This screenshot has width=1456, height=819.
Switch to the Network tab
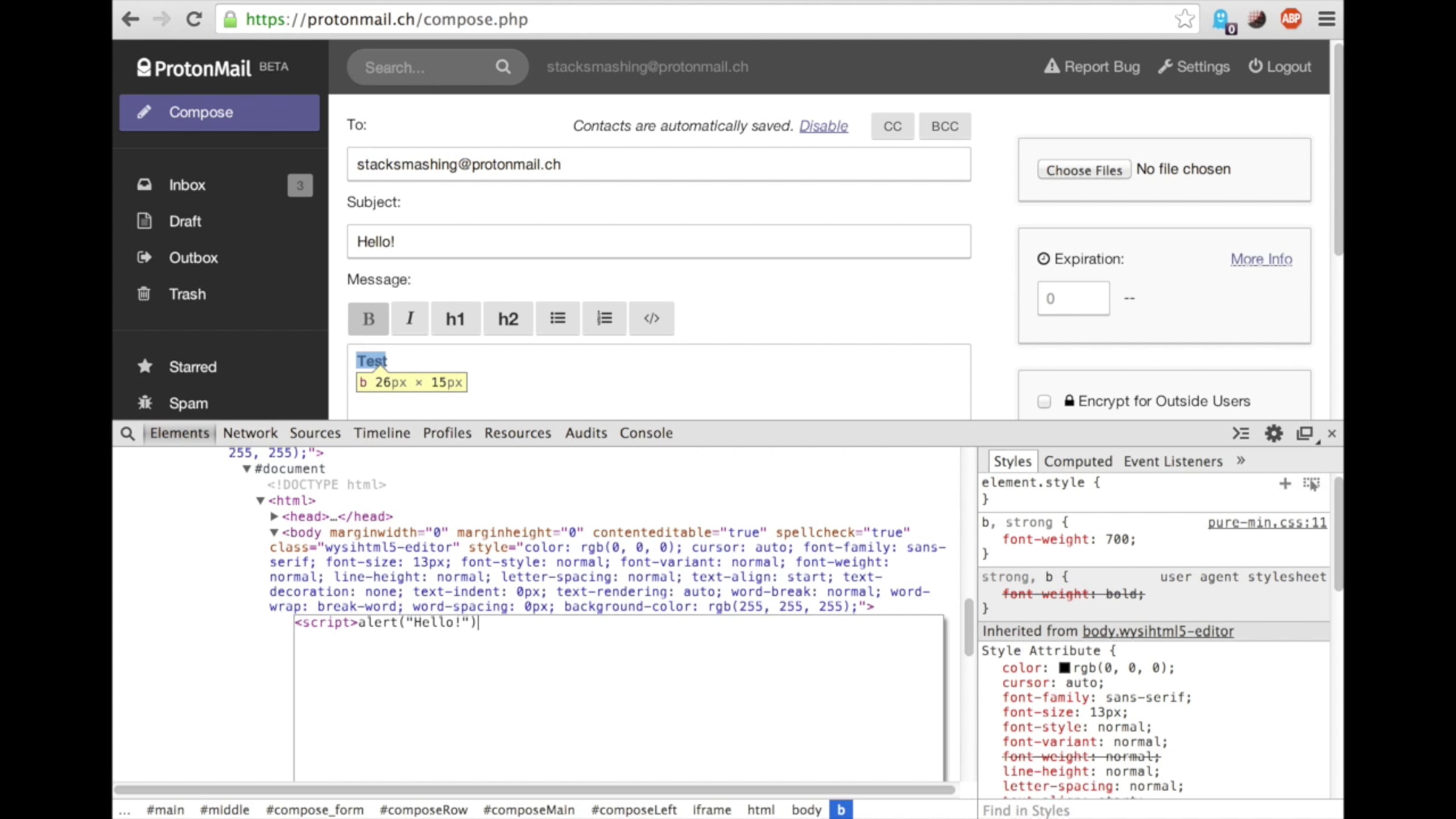250,433
